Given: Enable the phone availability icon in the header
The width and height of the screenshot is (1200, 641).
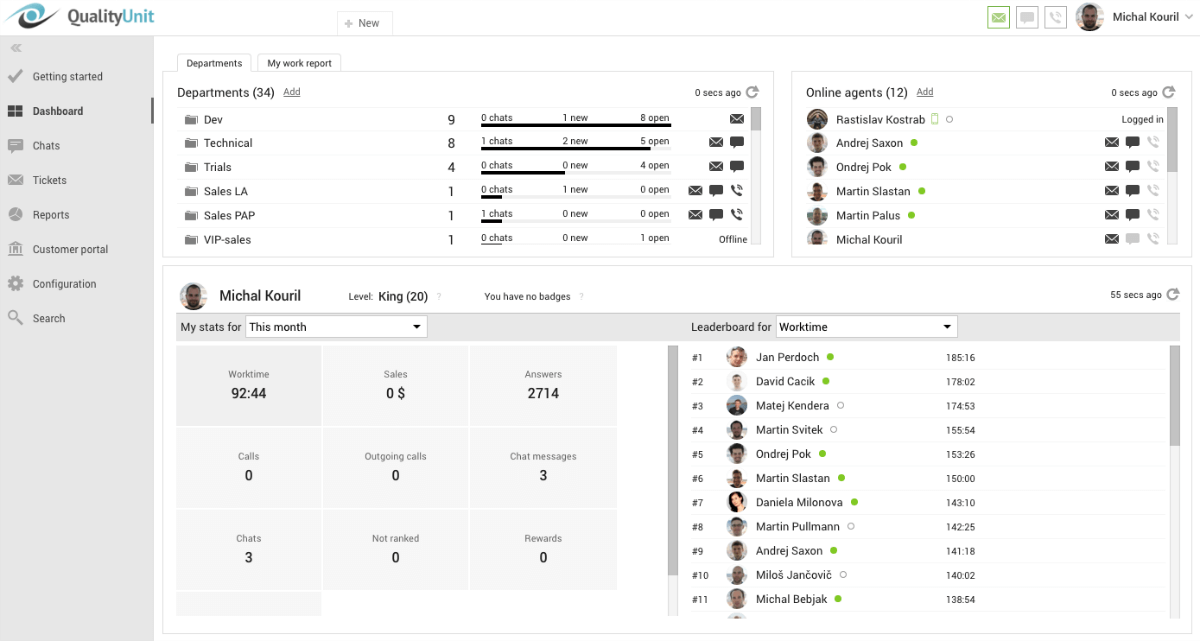Looking at the screenshot, I should tap(1055, 16).
